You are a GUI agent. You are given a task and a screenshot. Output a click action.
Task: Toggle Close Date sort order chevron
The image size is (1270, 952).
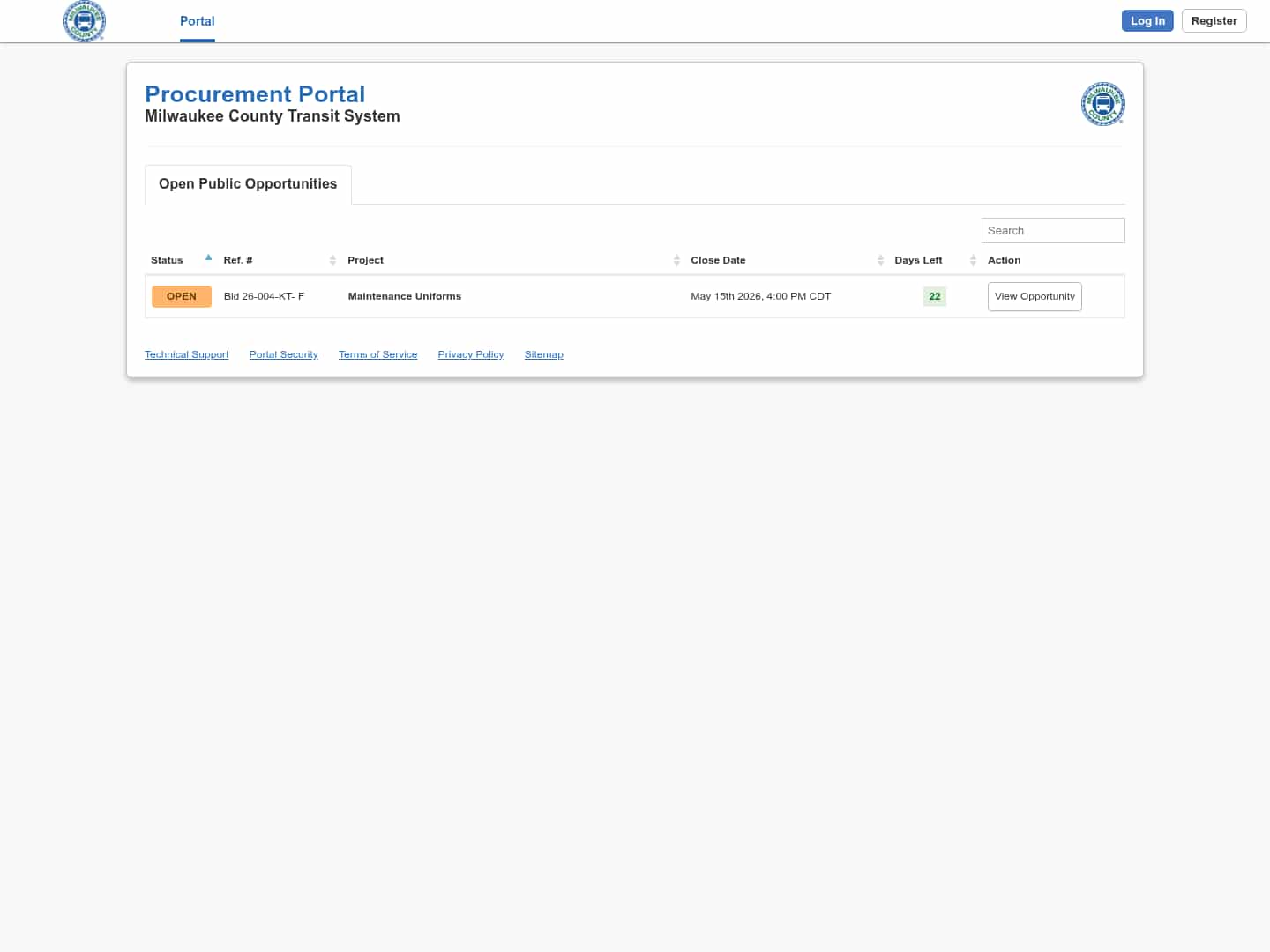click(880, 260)
